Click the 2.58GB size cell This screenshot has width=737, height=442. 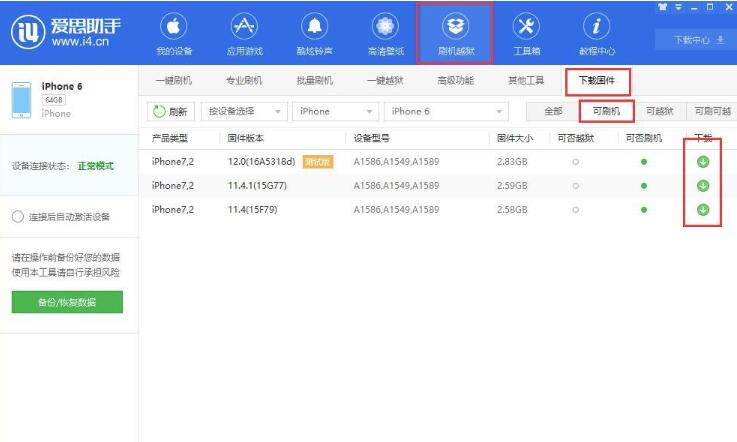coord(512,210)
